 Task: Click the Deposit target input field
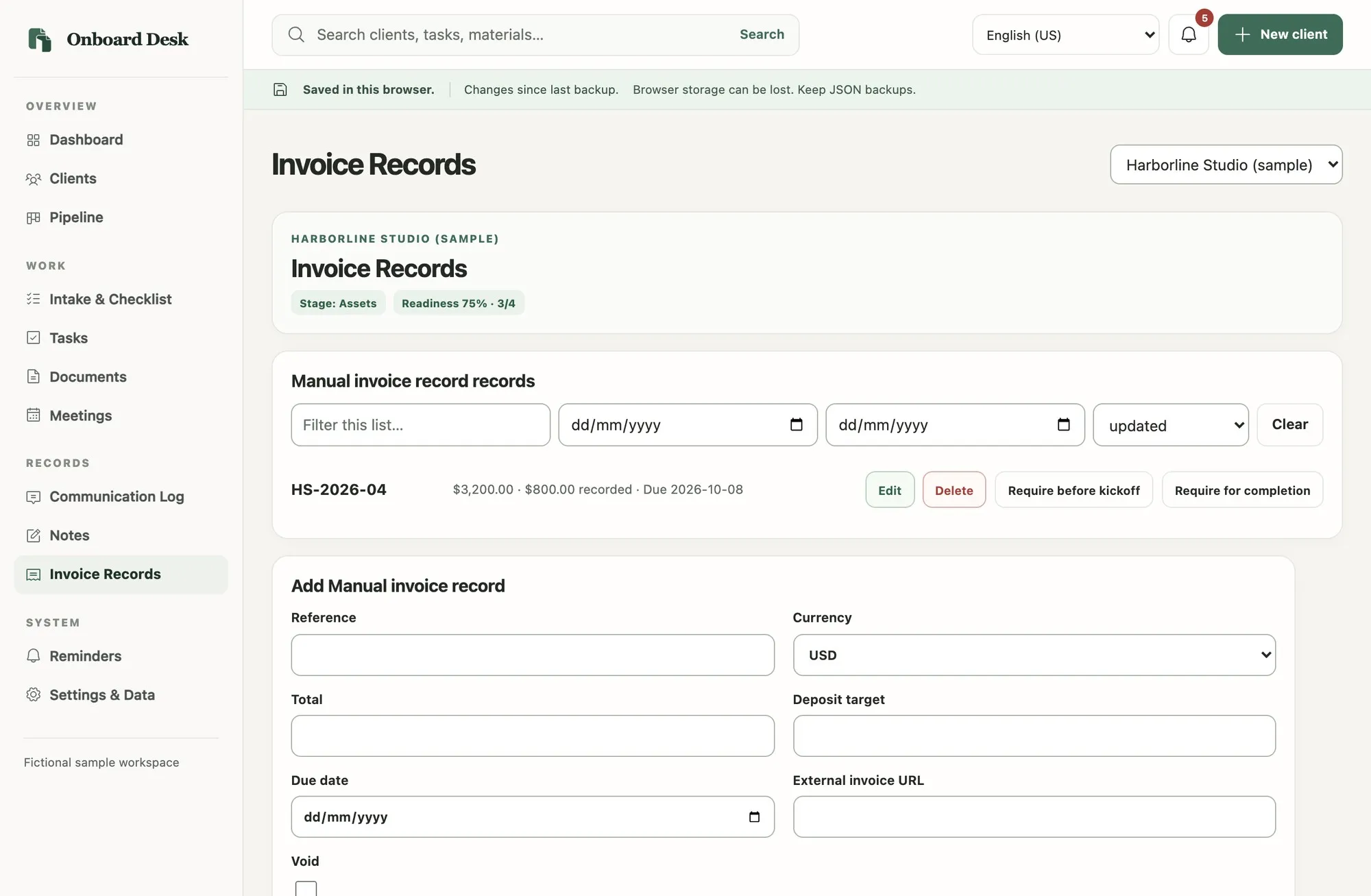tap(1034, 736)
